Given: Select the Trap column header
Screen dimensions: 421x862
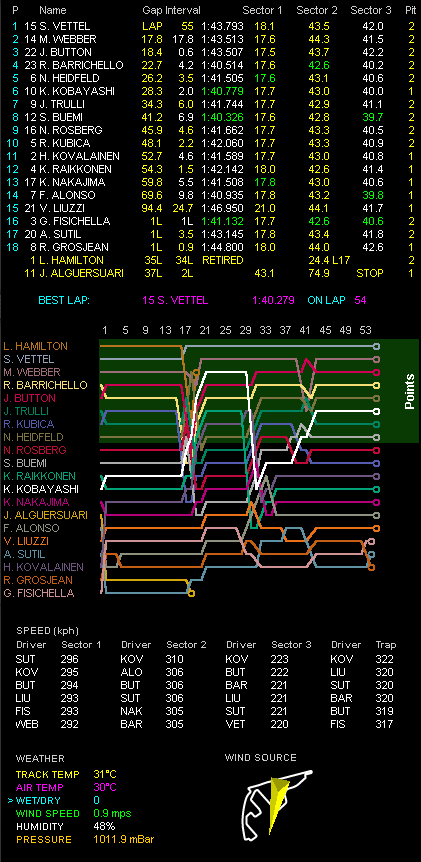Looking at the screenshot, I should [386, 645].
